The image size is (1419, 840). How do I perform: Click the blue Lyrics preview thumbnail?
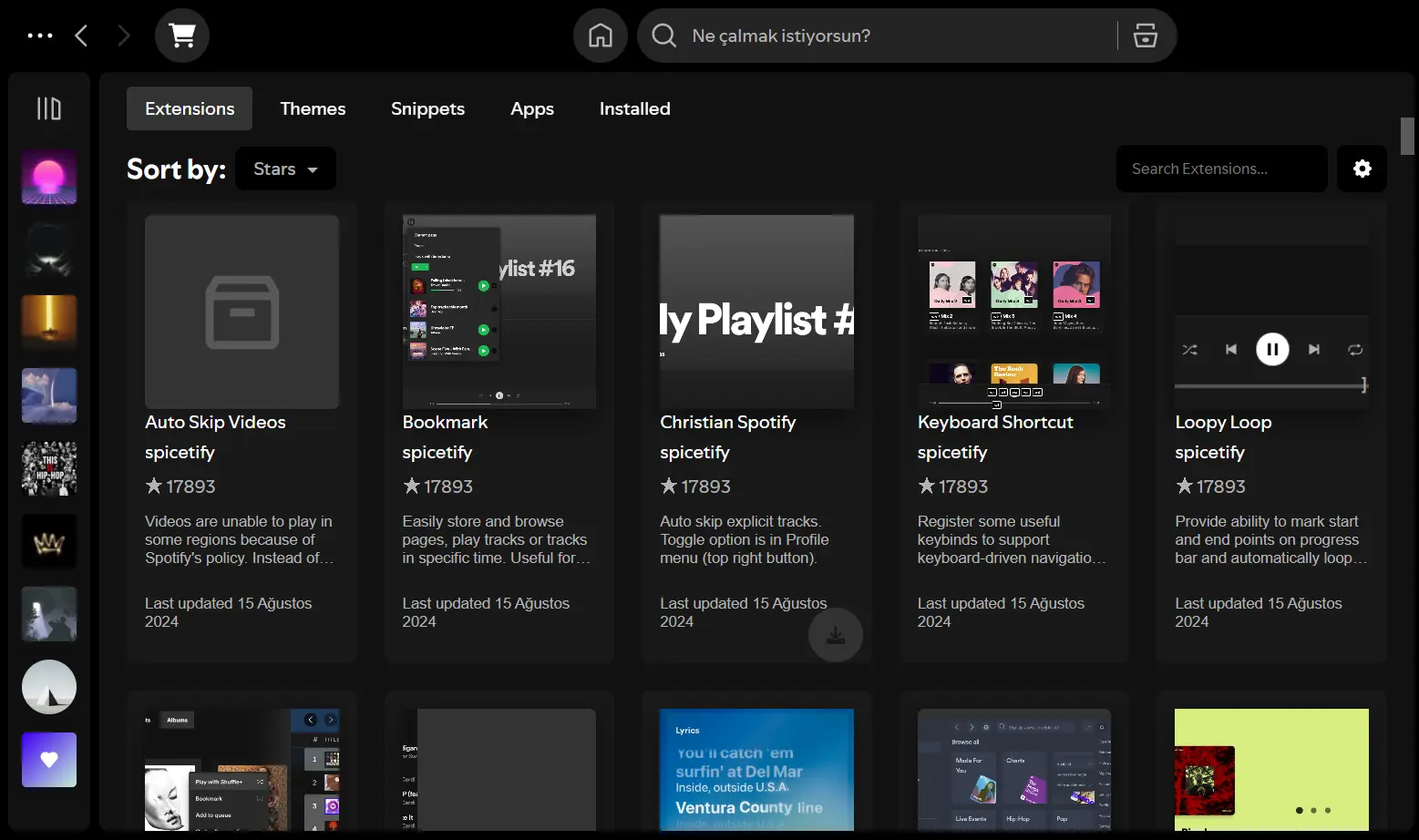tap(756, 770)
